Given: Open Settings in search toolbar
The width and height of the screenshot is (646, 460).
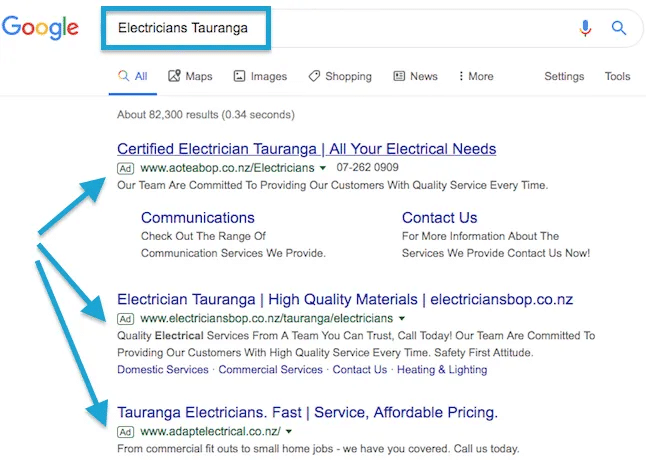Looking at the screenshot, I should pyautogui.click(x=564, y=76).
